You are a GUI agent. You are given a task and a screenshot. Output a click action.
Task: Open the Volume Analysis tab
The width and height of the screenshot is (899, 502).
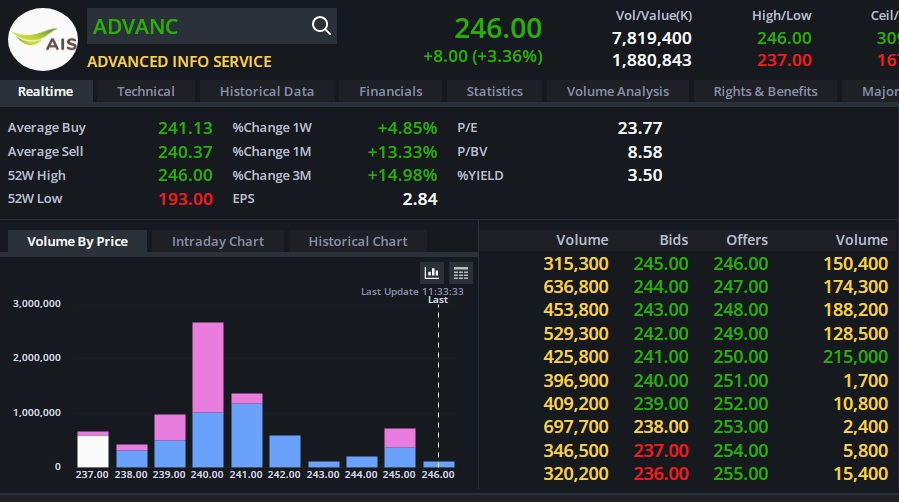tap(617, 91)
